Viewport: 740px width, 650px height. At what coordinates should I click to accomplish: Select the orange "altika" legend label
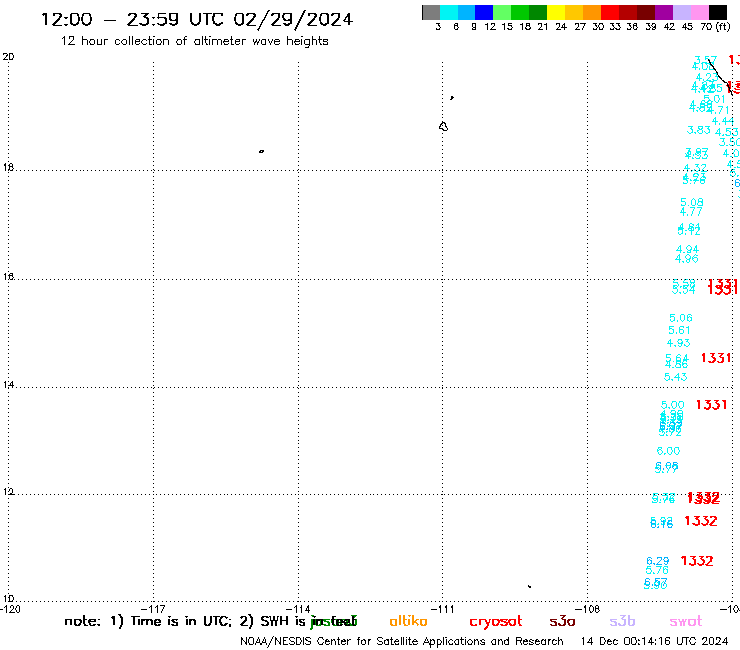click(x=408, y=621)
